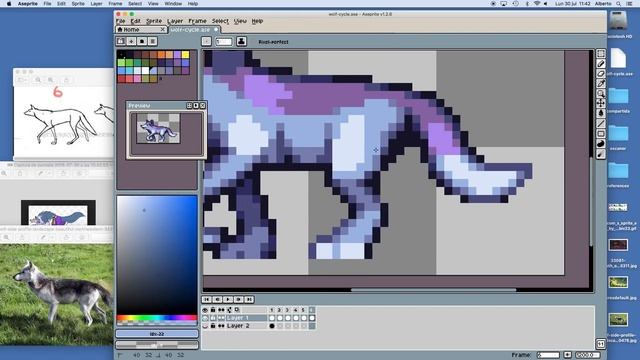Lock Layer 1

(x=213, y=318)
